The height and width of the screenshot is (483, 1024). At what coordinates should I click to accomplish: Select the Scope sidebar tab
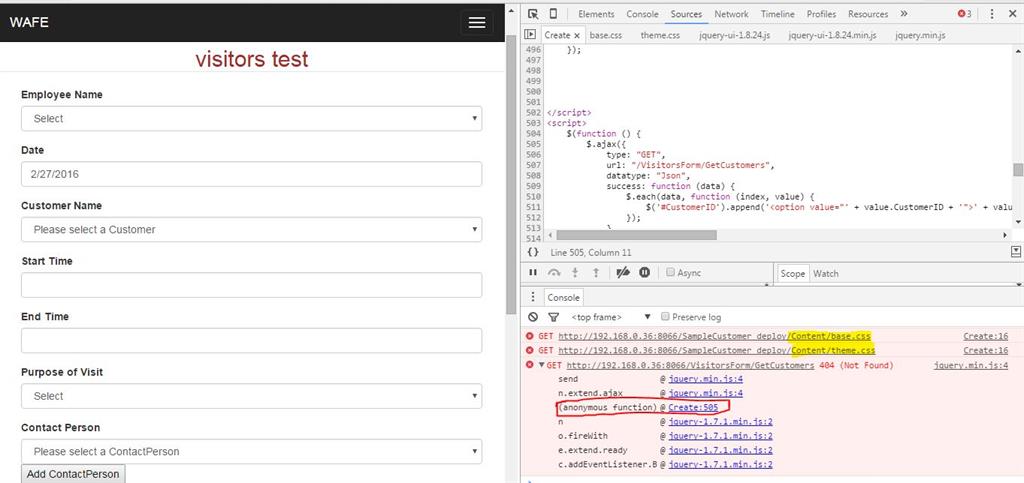click(x=792, y=273)
